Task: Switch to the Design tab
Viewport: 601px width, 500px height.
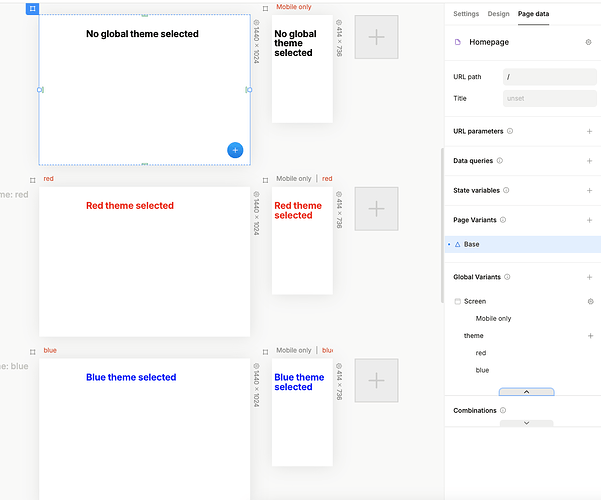Action: coord(498,14)
